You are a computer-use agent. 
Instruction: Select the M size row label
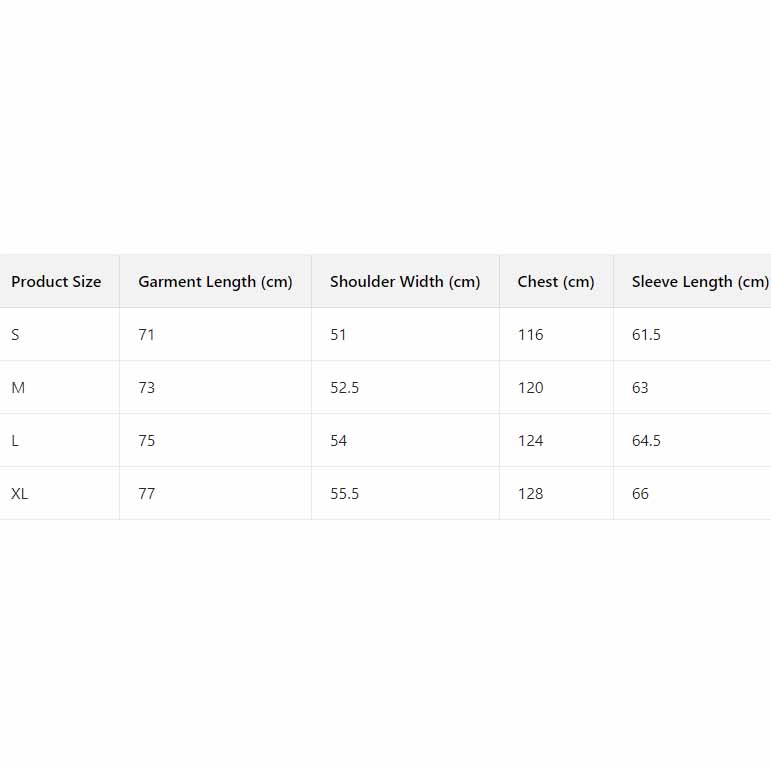(18, 388)
